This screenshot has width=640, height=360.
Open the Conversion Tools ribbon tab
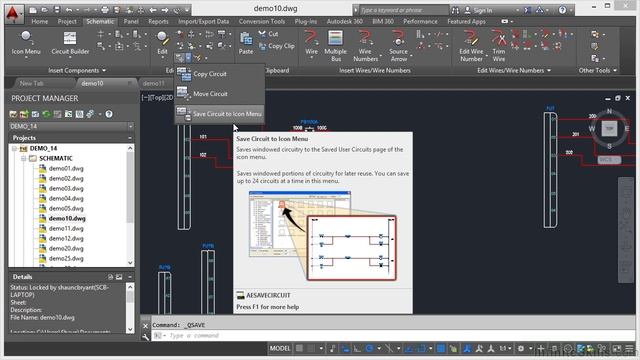262,22
